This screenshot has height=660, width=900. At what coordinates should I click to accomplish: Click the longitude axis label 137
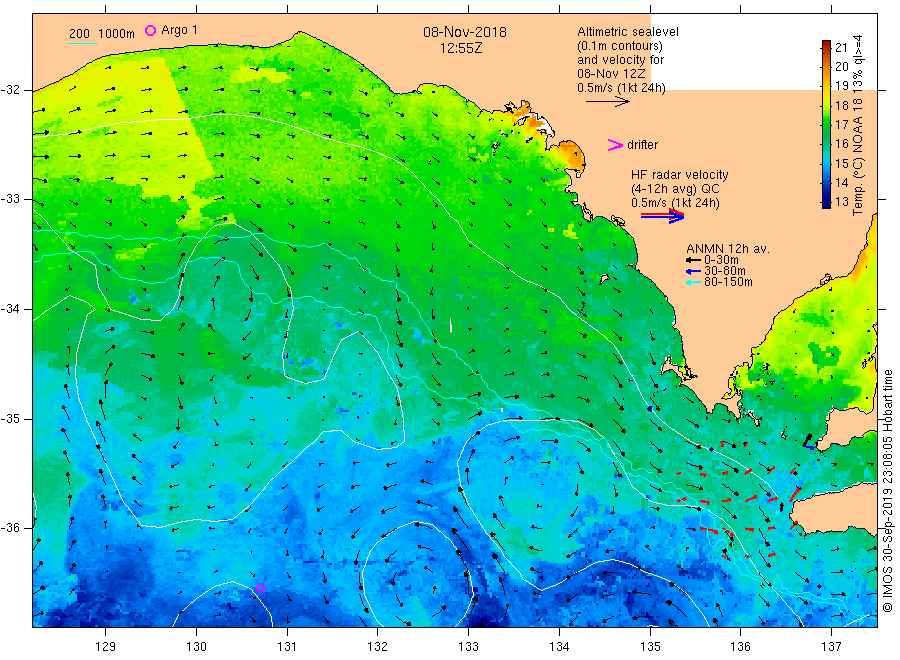pyautogui.click(x=831, y=646)
